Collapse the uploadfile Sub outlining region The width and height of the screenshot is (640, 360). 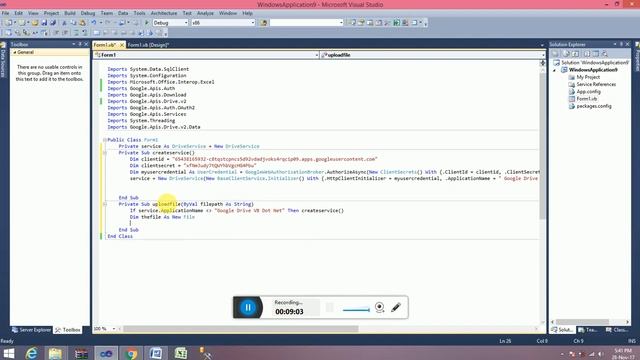[x=104, y=204]
